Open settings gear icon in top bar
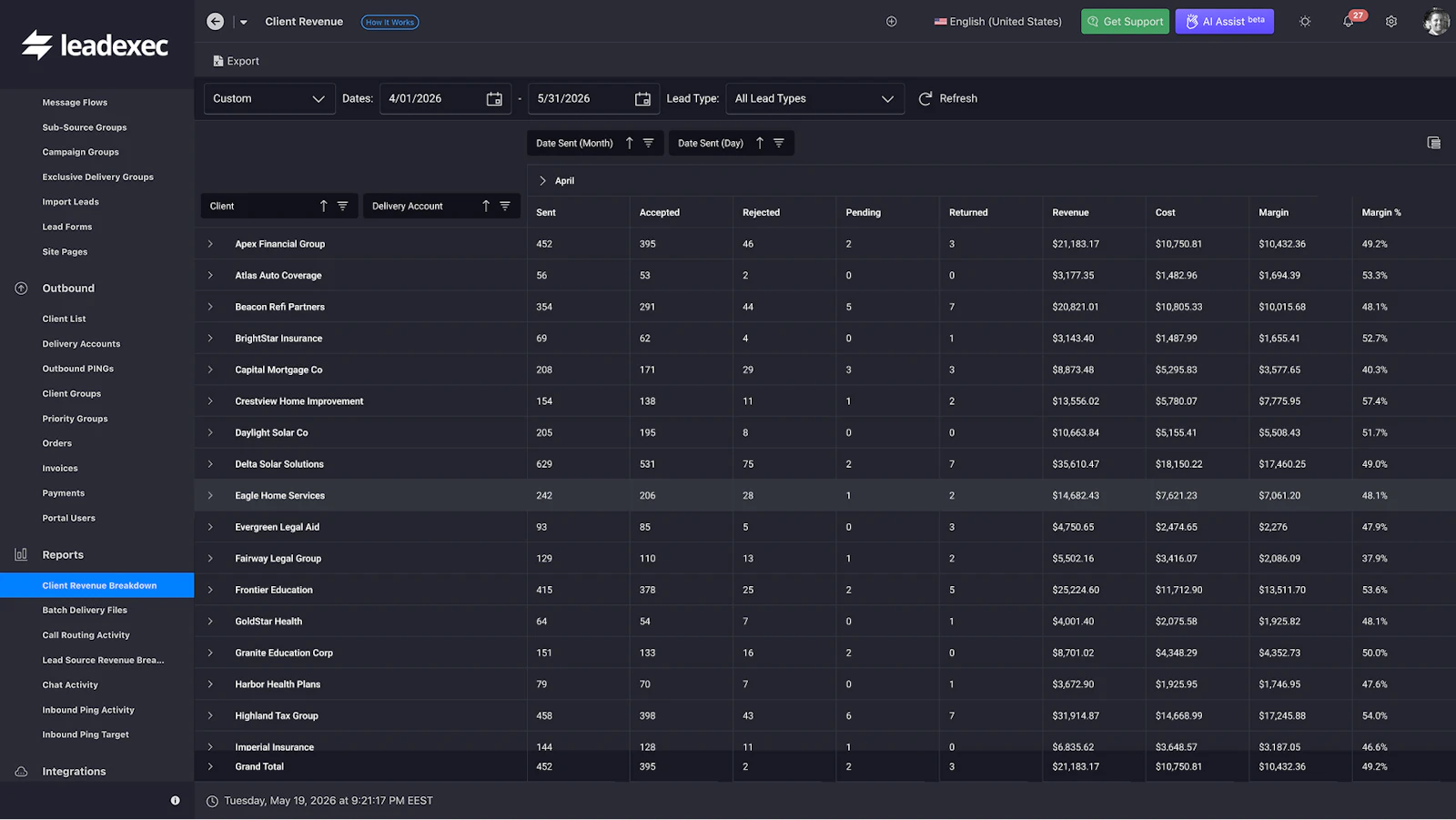Image resolution: width=1456 pixels, height=820 pixels. coord(1391,22)
